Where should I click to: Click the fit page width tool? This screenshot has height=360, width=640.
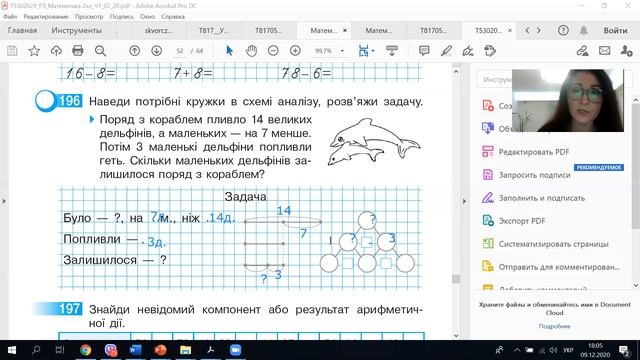(363, 51)
